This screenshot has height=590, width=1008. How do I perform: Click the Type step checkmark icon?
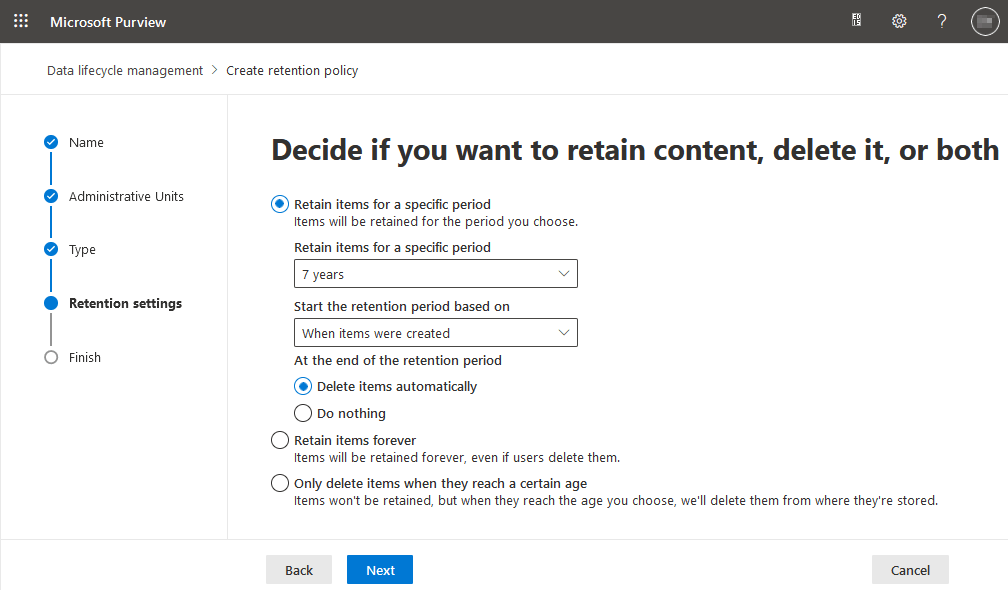[51, 249]
